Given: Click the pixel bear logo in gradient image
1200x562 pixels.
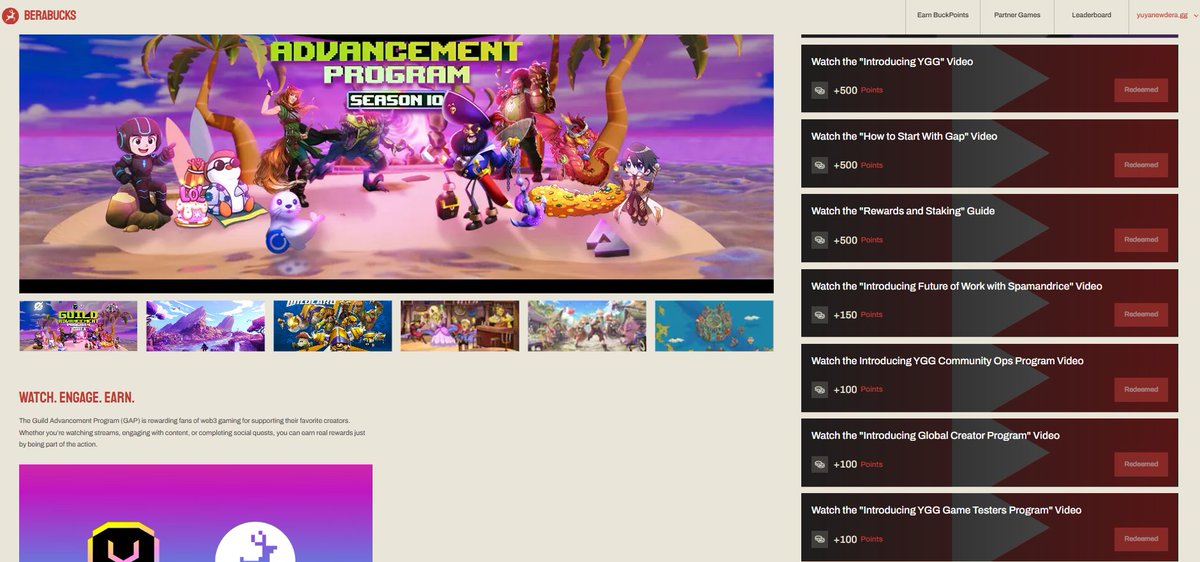Looking at the screenshot, I should pos(256,541).
